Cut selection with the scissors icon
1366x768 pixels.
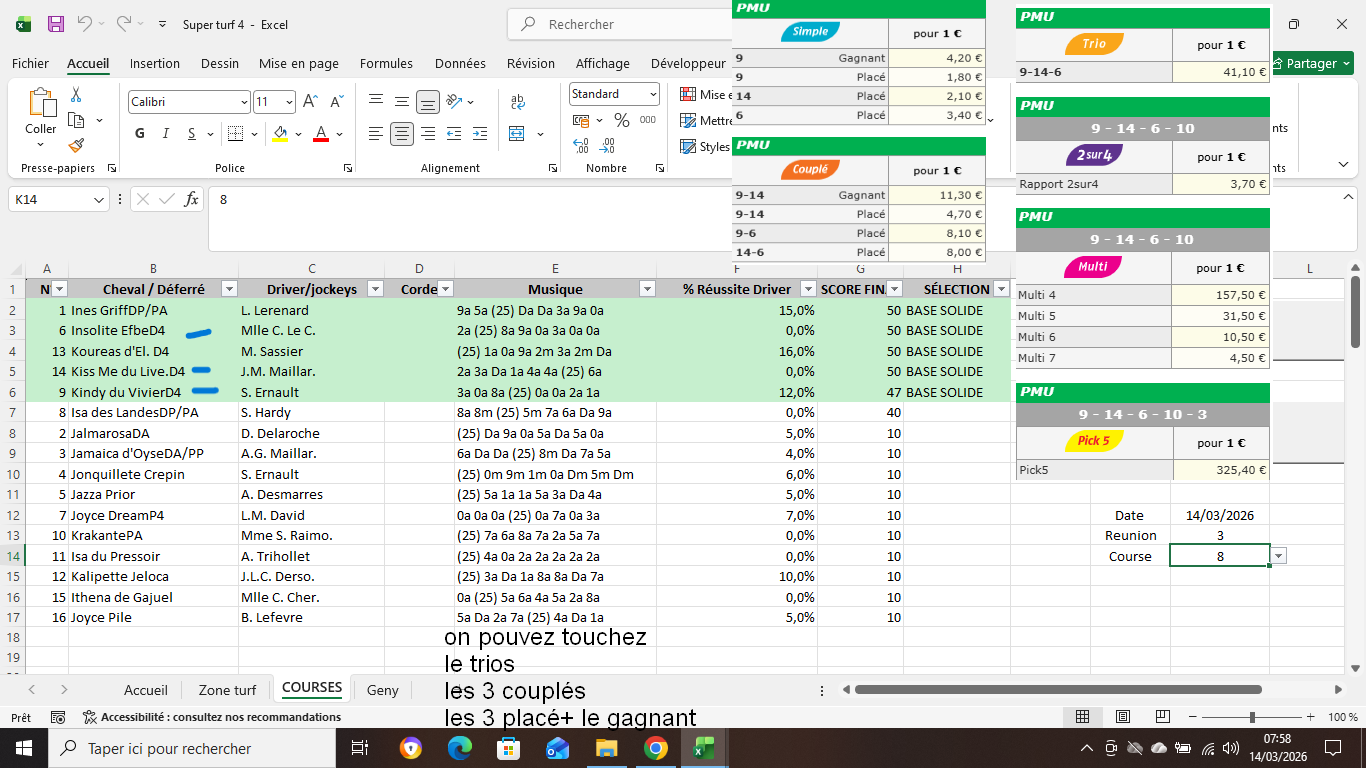pyautogui.click(x=76, y=95)
